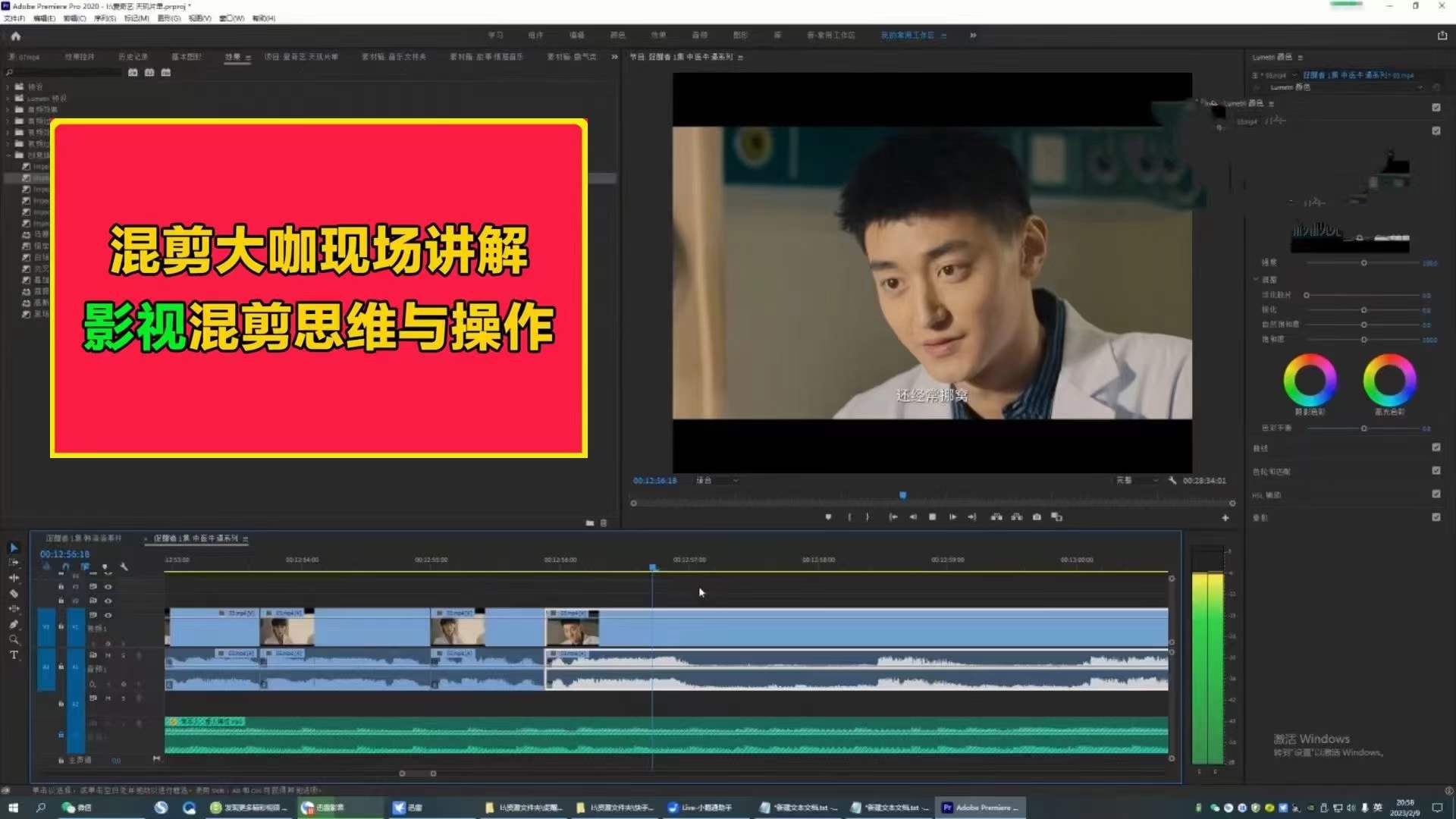The width and height of the screenshot is (1456, 819).
Task: Open timeline display settings wrench
Action: coord(124,566)
